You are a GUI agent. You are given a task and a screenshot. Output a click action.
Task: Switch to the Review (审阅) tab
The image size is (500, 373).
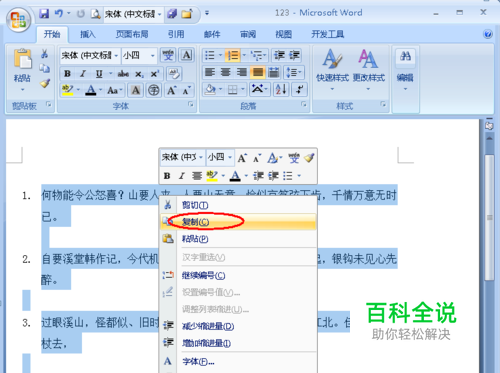pos(248,34)
